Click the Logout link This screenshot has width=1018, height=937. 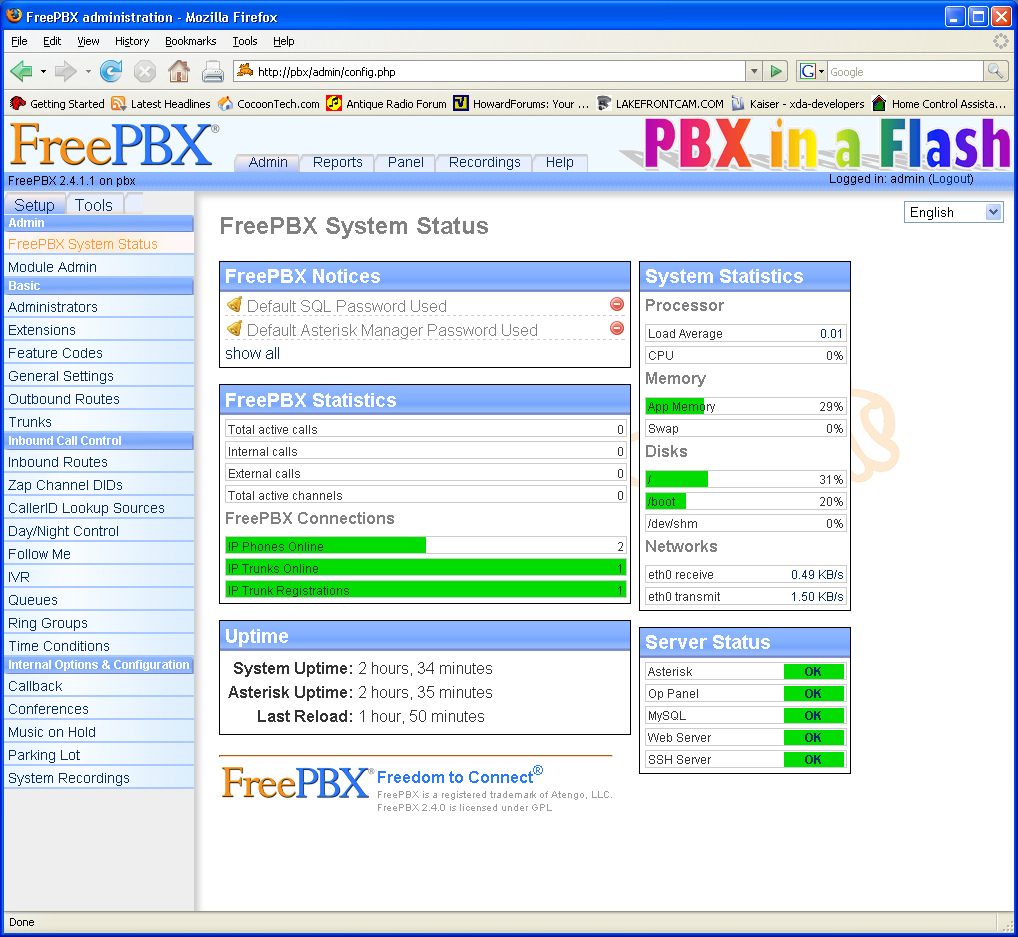tap(951, 179)
